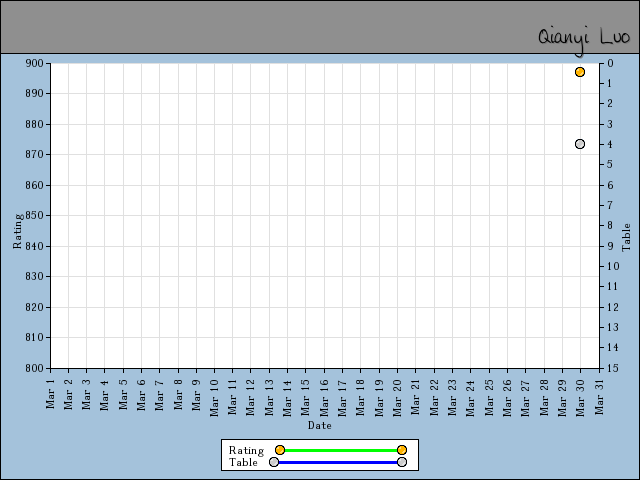Click the Mar 30 date label
640x480 pixels.
[x=580, y=398]
